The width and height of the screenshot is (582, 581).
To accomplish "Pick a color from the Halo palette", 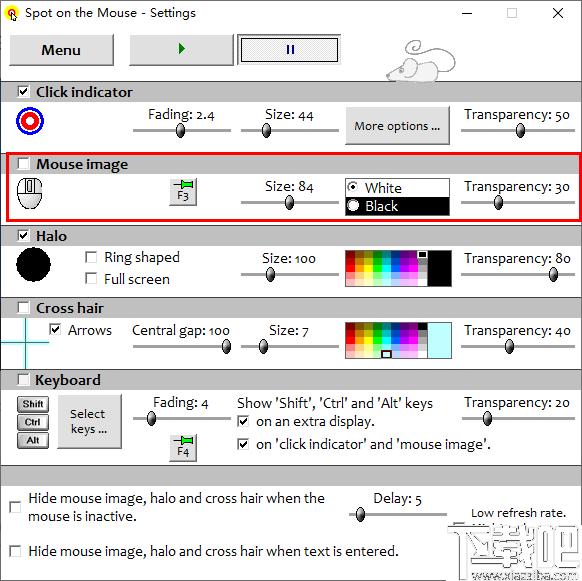I will coord(386,268).
